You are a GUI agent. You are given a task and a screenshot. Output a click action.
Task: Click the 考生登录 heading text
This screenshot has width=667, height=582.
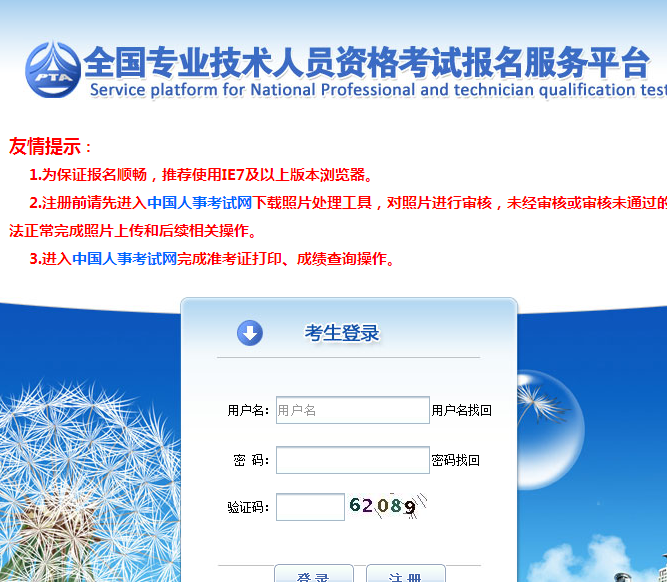coord(342,333)
